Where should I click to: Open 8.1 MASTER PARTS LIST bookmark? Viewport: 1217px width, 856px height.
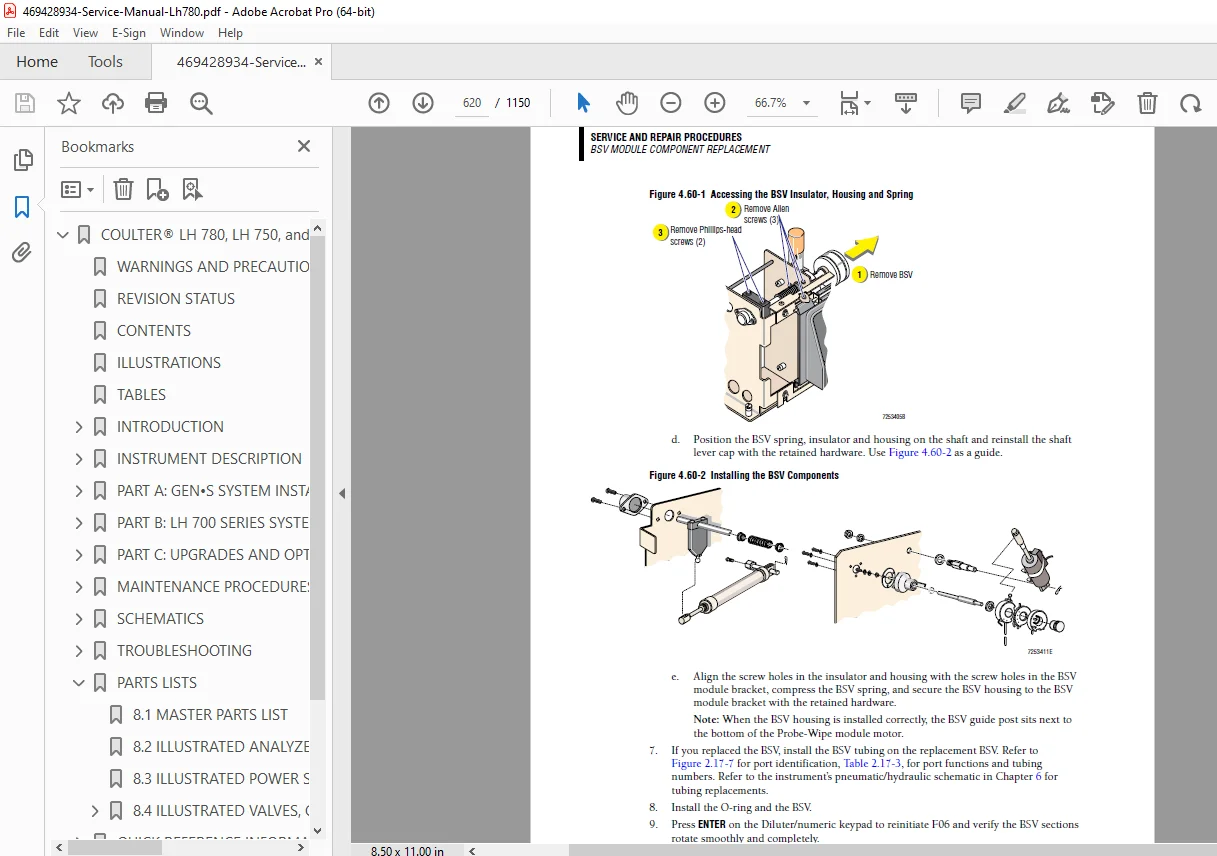point(210,715)
